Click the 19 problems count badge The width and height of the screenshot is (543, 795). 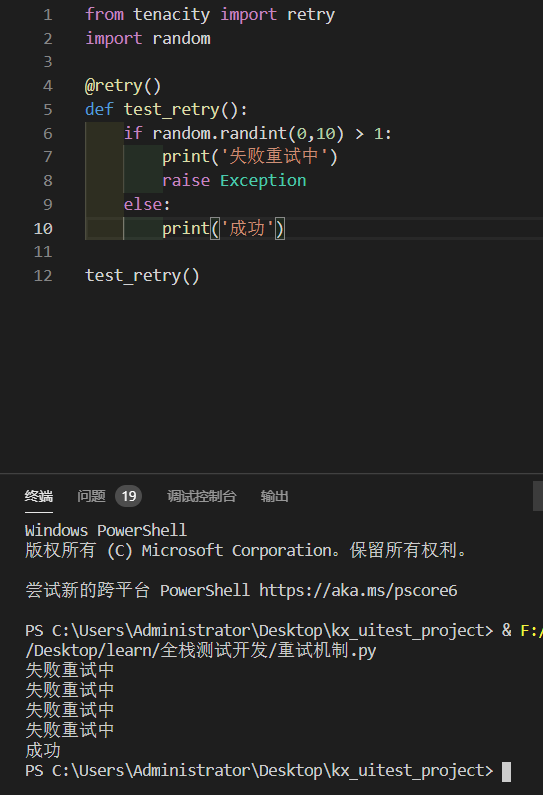tap(129, 496)
